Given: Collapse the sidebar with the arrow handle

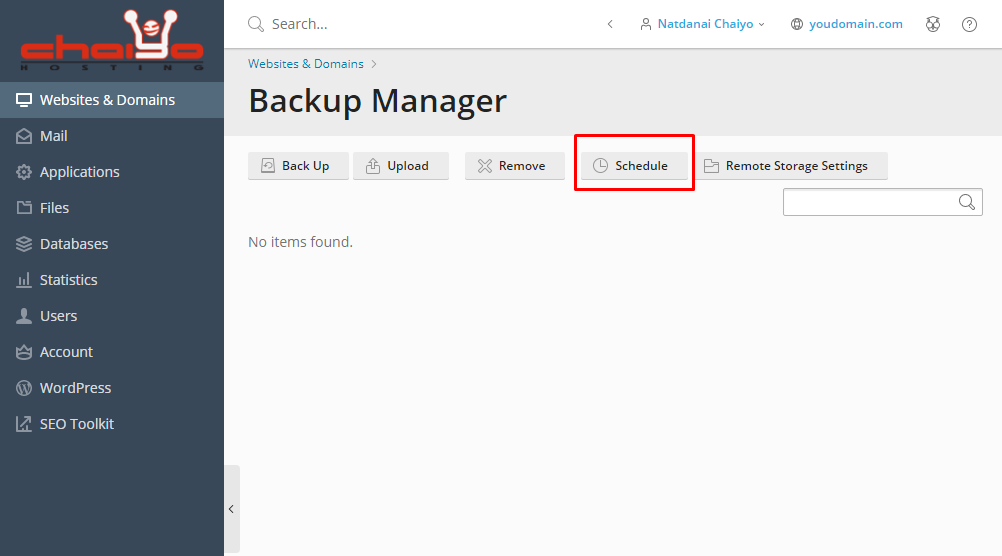Looking at the screenshot, I should point(231,509).
